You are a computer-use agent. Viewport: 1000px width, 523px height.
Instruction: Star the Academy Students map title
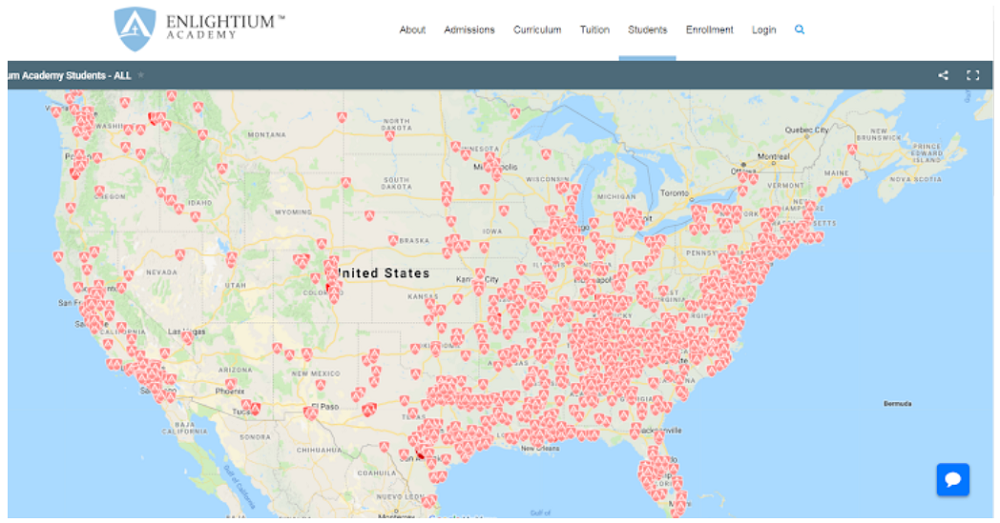tap(141, 75)
